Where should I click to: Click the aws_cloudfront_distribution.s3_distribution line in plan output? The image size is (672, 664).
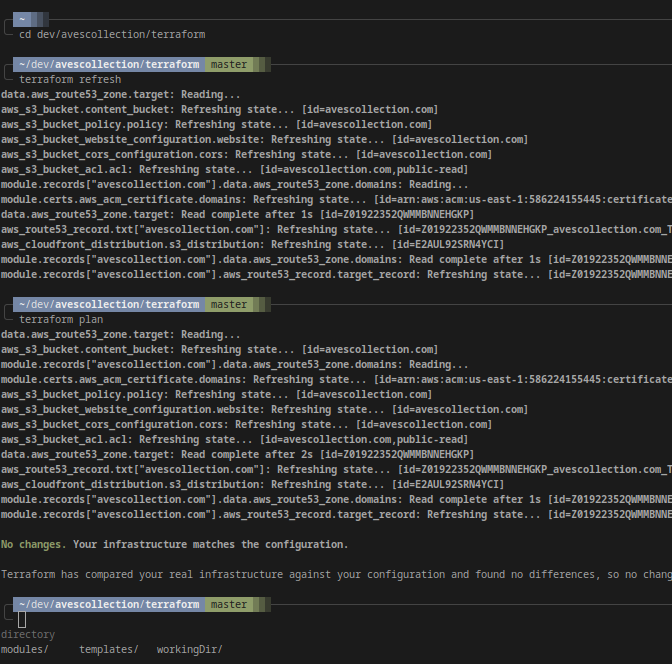[252, 484]
